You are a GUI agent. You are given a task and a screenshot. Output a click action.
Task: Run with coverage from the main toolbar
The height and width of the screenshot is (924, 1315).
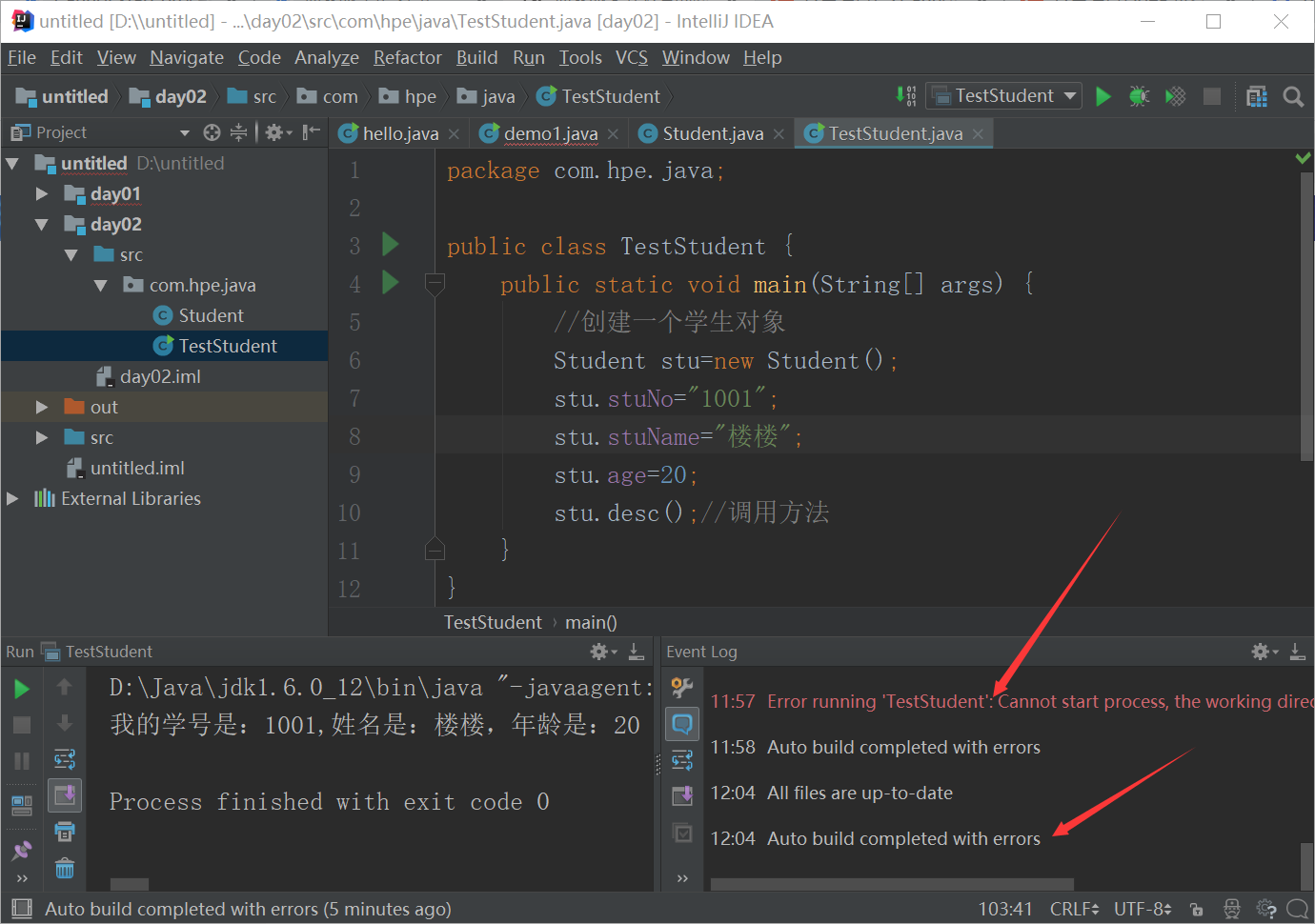(1176, 96)
